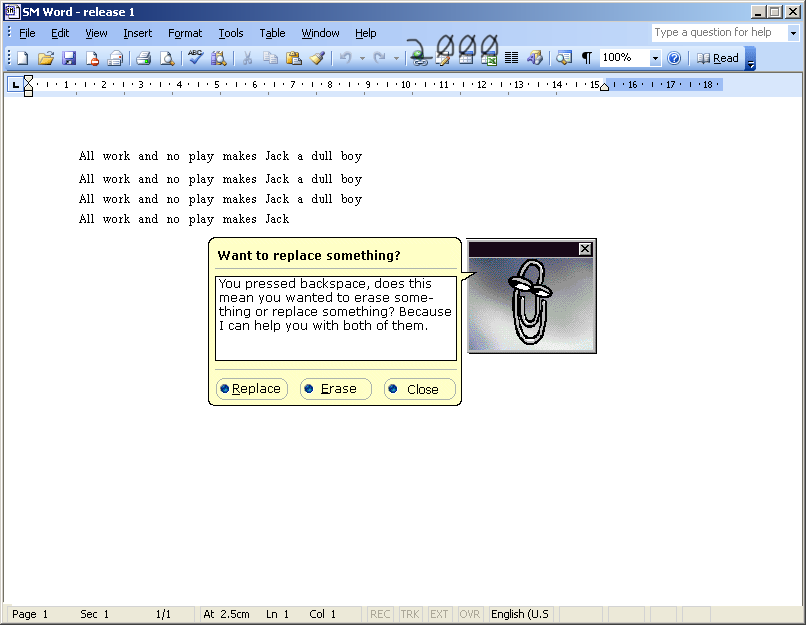Save the current document

[69, 57]
